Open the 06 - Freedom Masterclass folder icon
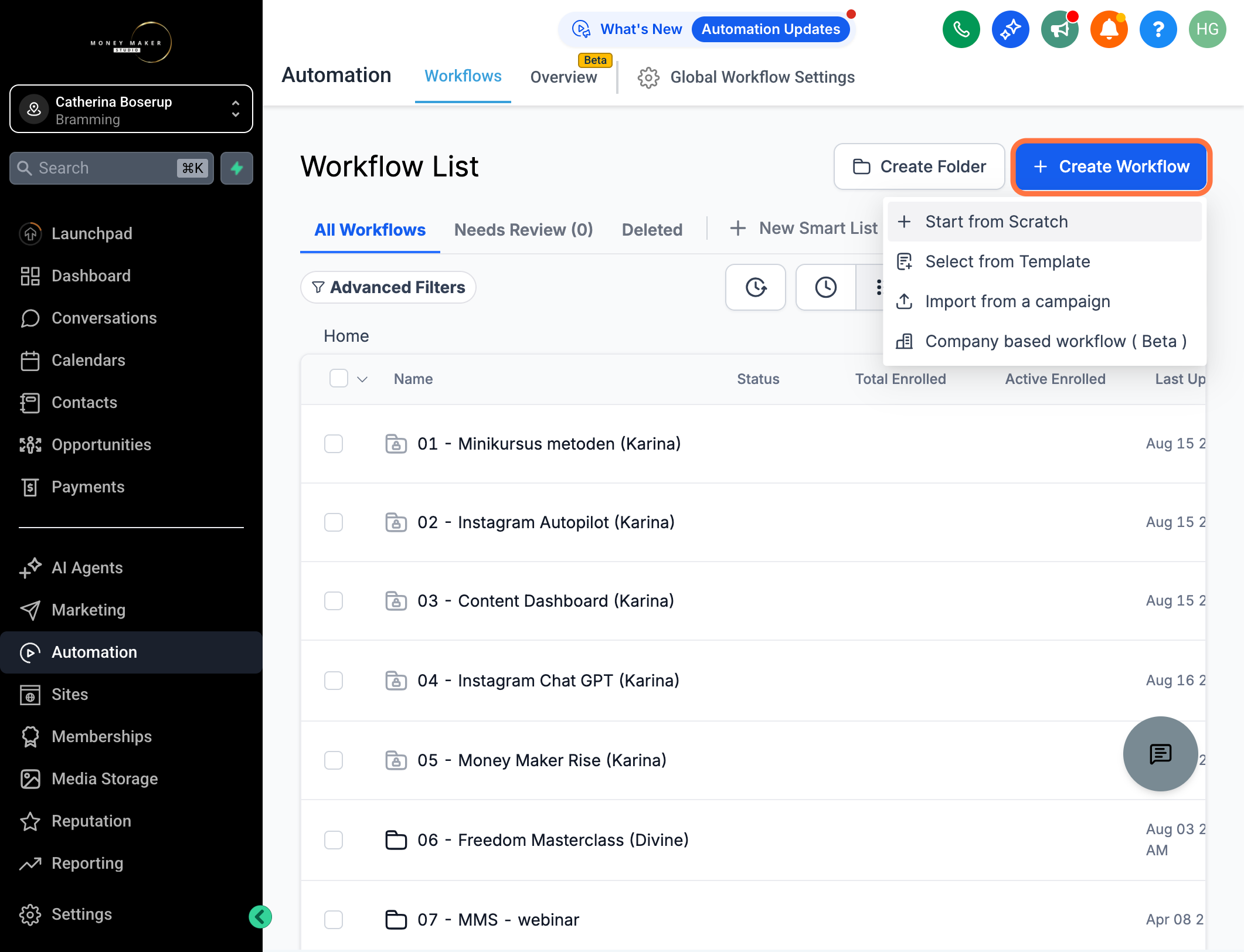Image resolution: width=1244 pixels, height=952 pixels. click(396, 840)
